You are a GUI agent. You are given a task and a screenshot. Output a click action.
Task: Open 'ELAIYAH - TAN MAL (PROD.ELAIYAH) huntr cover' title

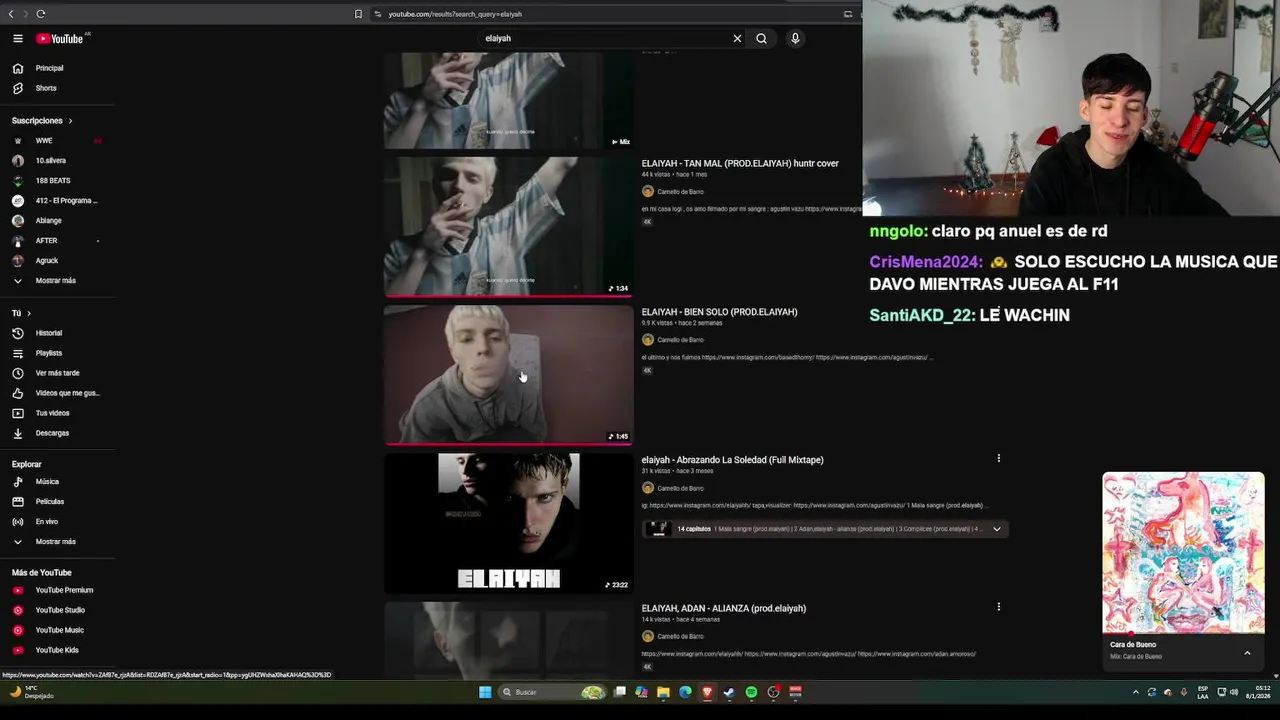(740, 163)
